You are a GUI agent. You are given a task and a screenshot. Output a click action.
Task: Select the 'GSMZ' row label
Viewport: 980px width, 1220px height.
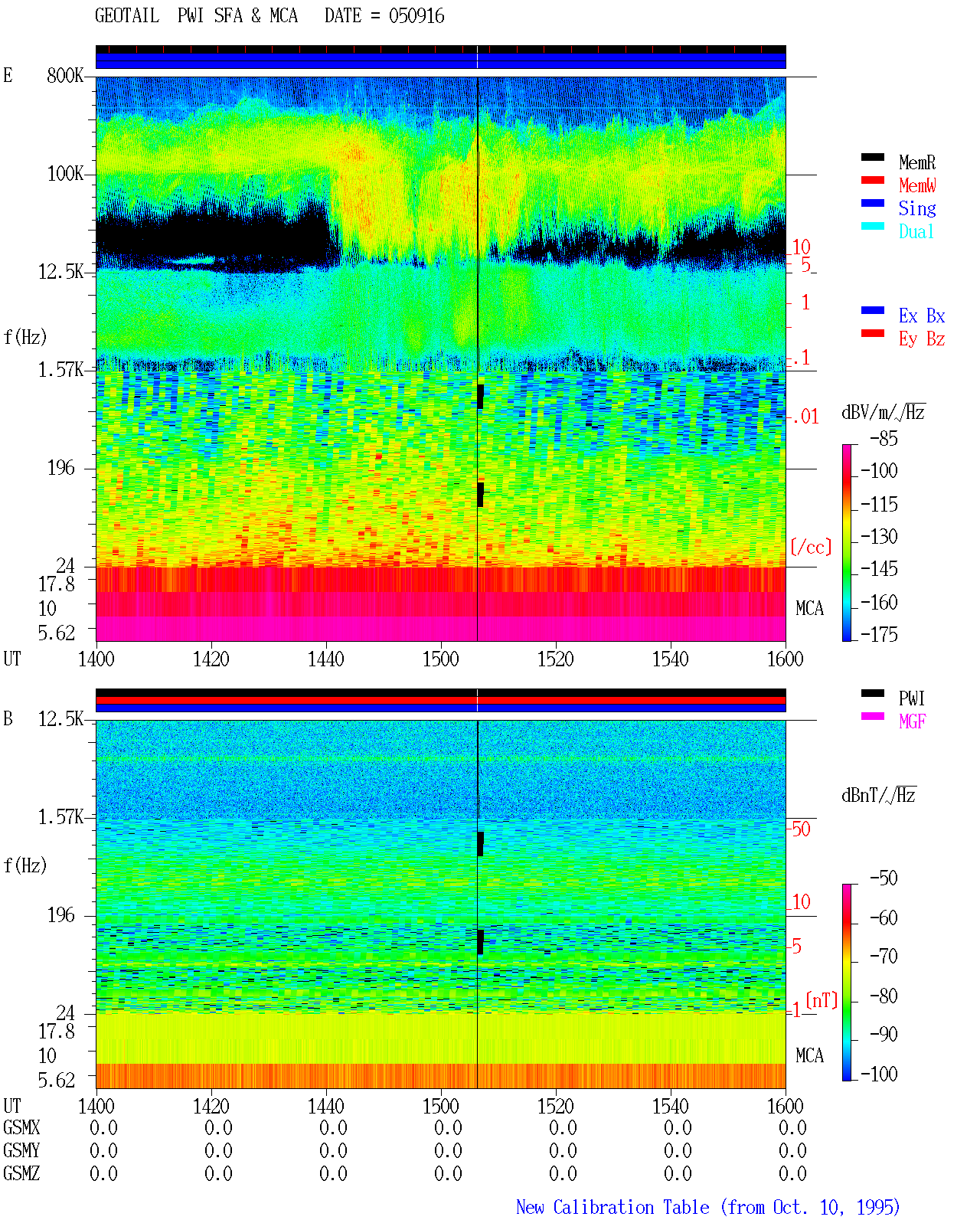(21, 1173)
